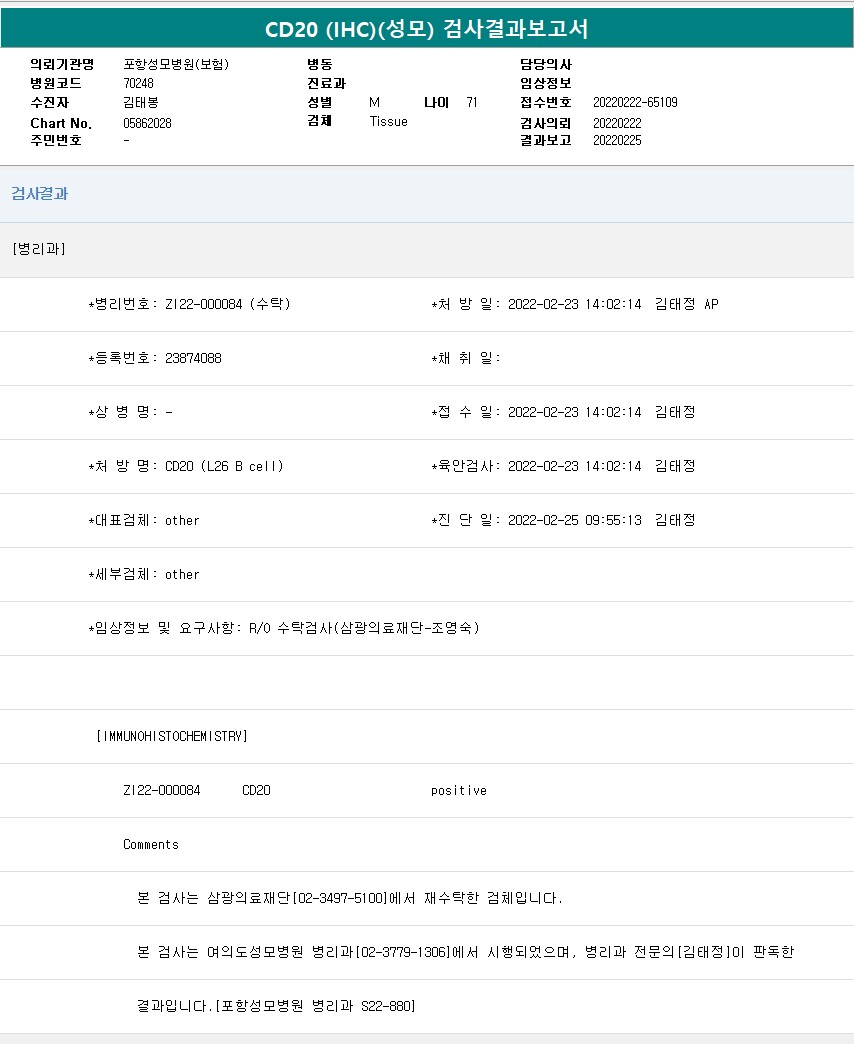This screenshot has width=854, height=1044.
Task: Click 접수번호 value '20220222-65109'
Action: 635,103
